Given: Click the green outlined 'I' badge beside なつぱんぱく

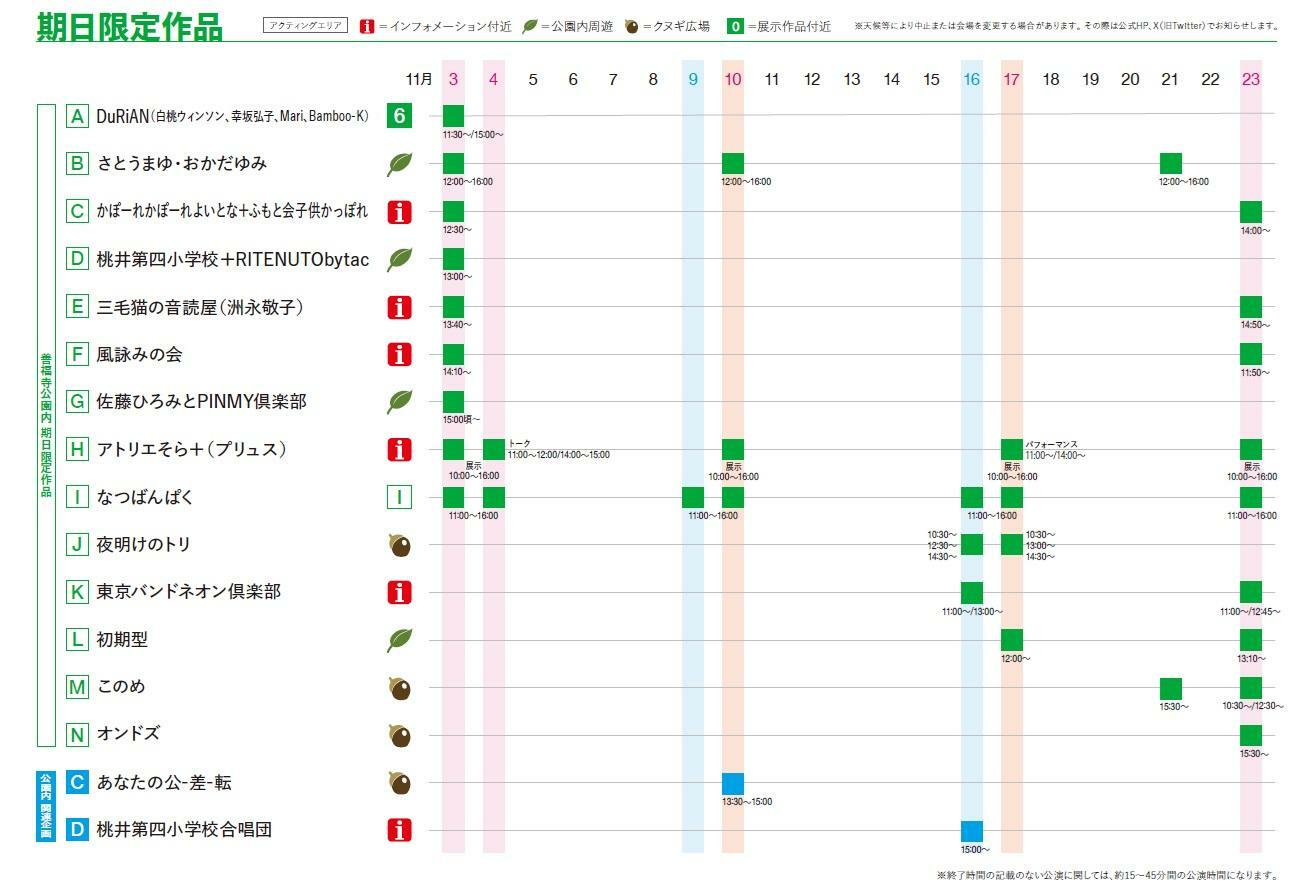Looking at the screenshot, I should [x=399, y=497].
